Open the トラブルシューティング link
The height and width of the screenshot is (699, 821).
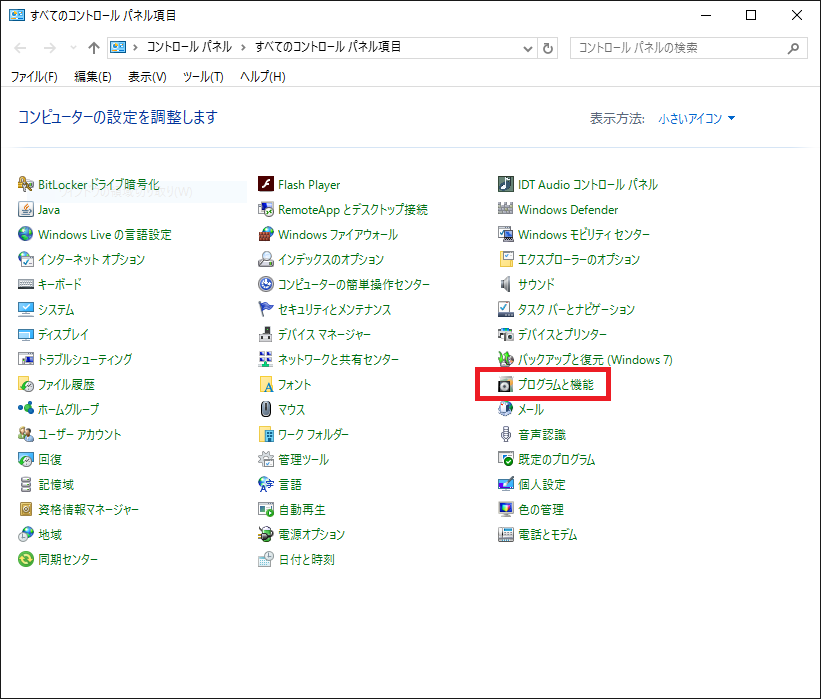[85, 360]
